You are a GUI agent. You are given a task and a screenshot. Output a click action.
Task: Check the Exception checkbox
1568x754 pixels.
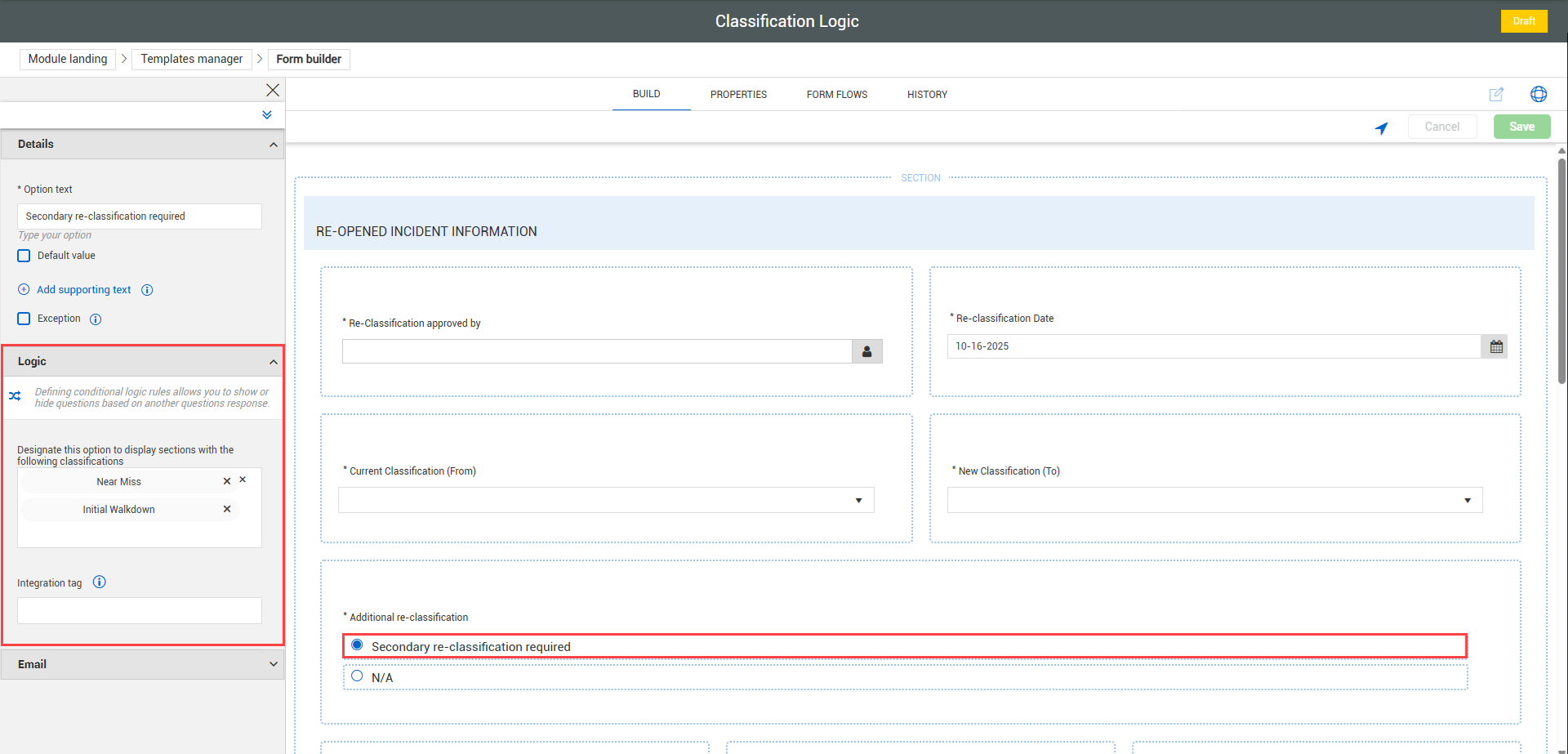point(24,319)
